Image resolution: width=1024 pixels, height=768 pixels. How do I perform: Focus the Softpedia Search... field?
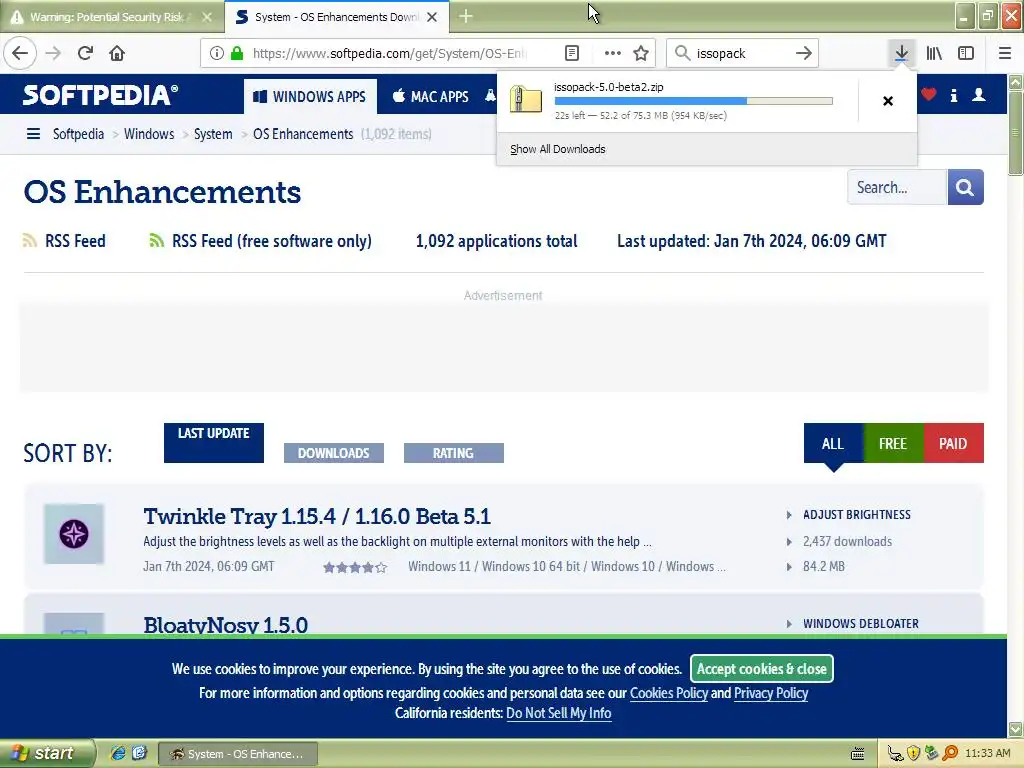pos(897,187)
